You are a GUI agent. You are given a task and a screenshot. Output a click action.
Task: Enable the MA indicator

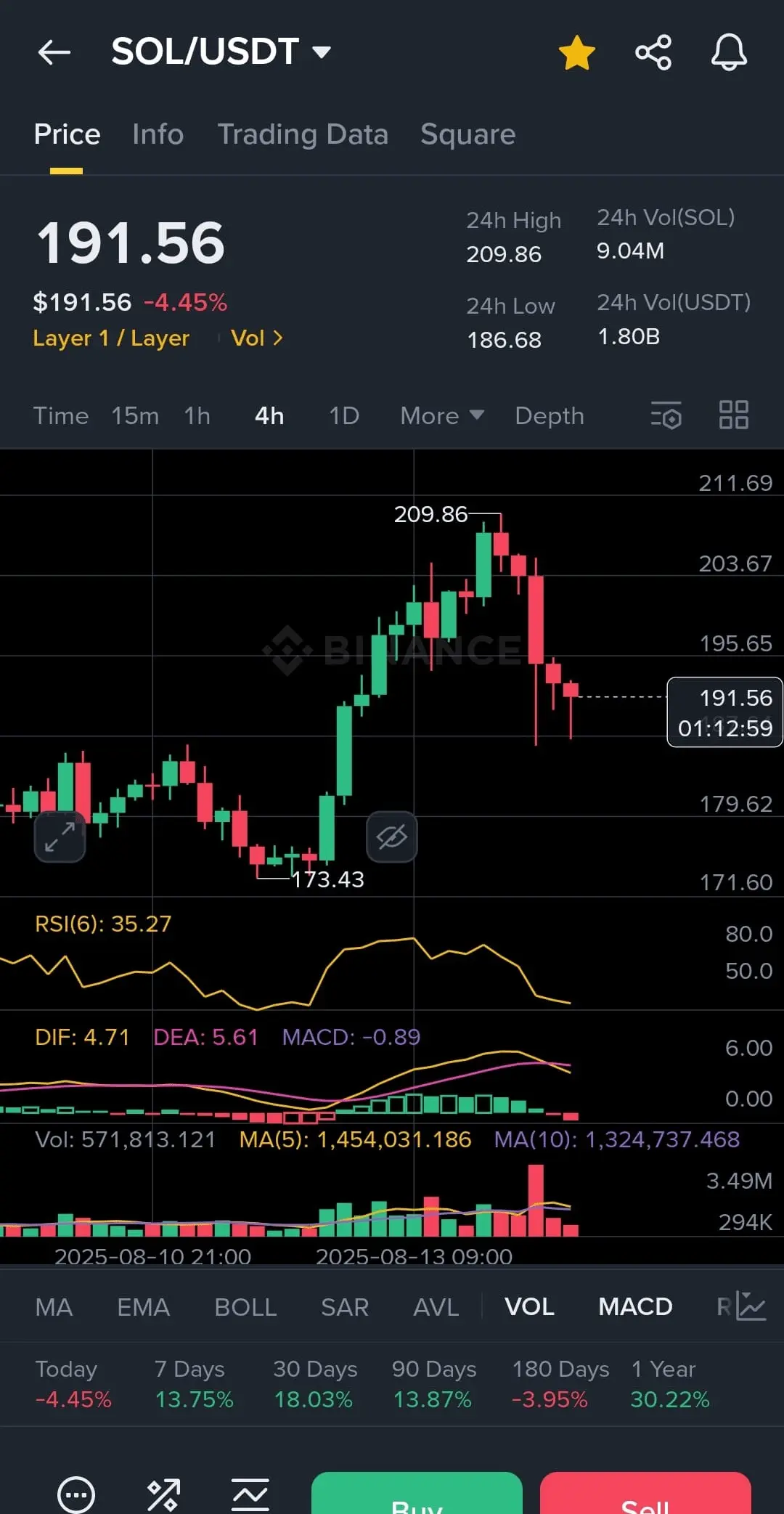click(54, 1307)
